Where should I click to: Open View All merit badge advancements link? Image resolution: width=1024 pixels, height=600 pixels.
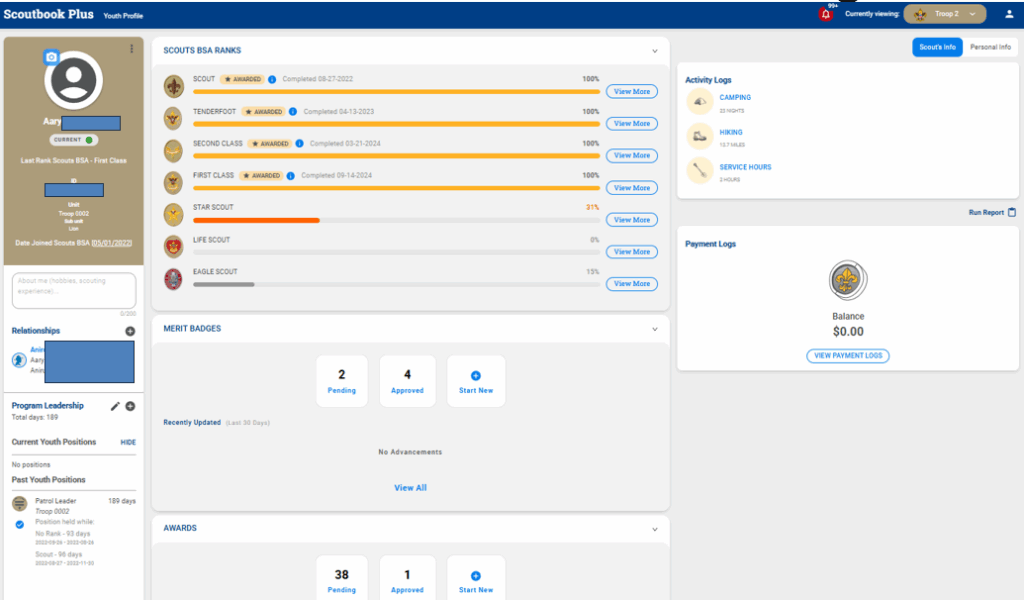410,488
